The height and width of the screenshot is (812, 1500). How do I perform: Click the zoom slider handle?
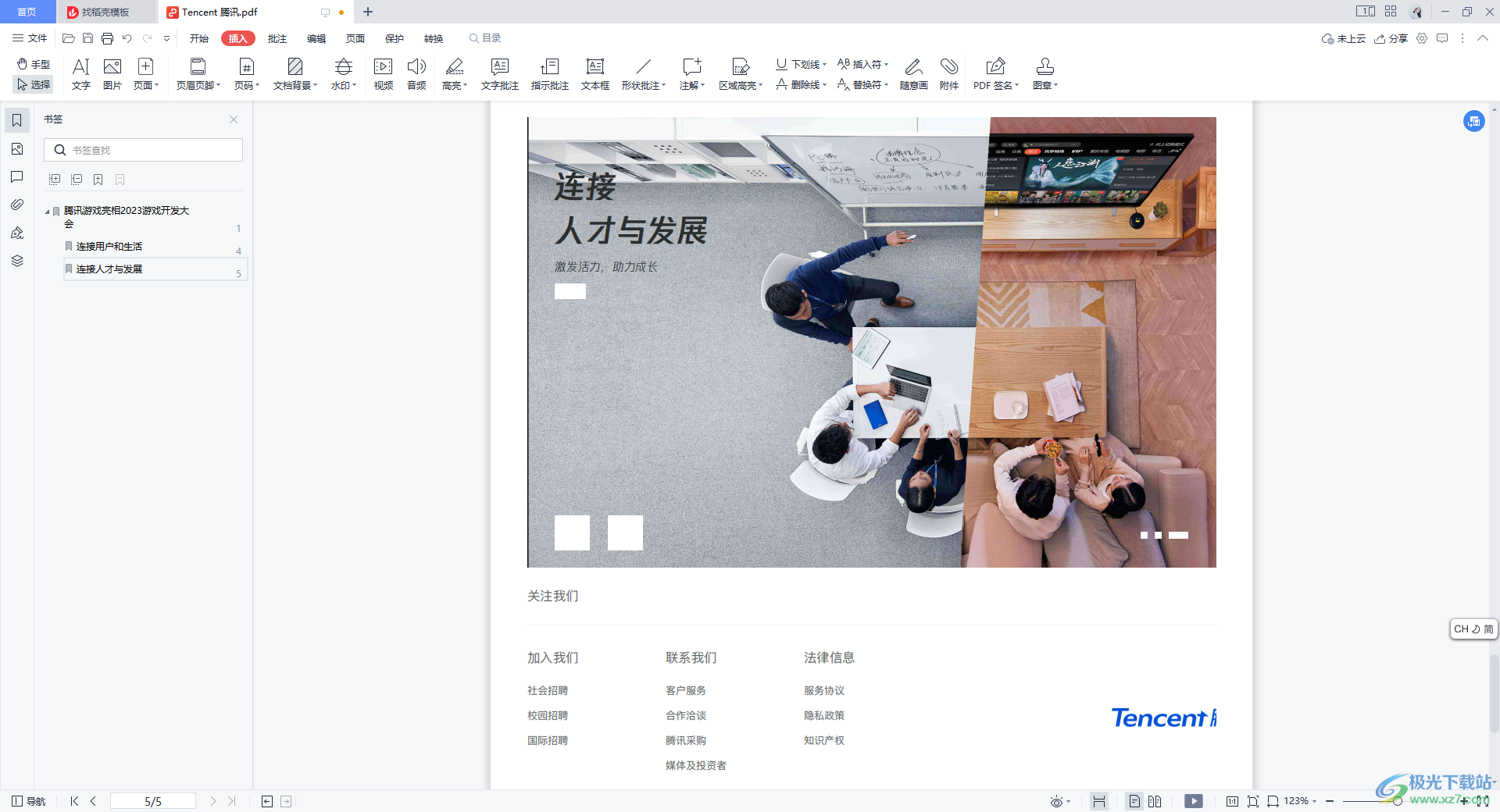tap(1397, 801)
